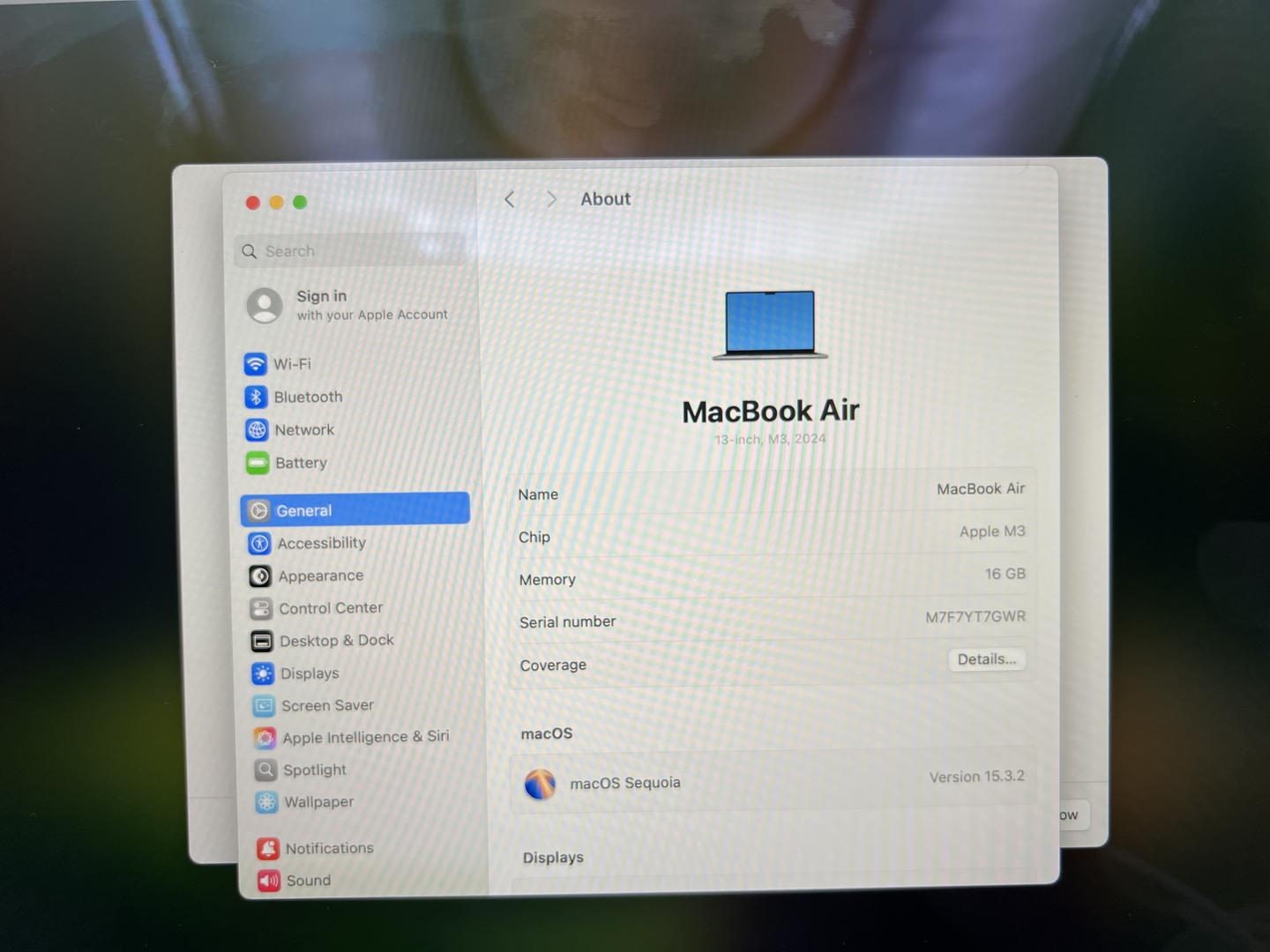
Task: Open Network globe icon
Action: point(257,429)
